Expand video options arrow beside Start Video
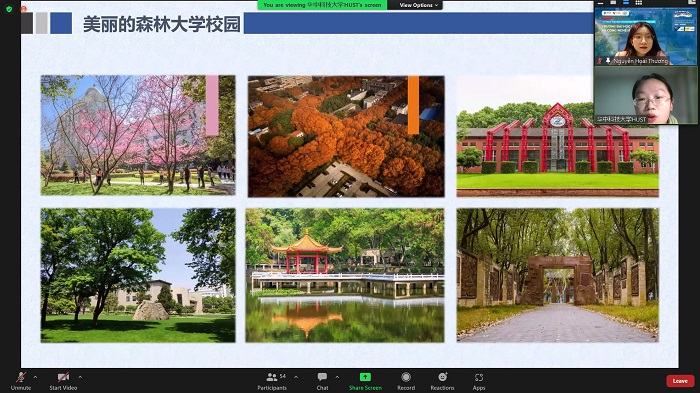Viewport: 700px width, 393px height. coord(80,377)
